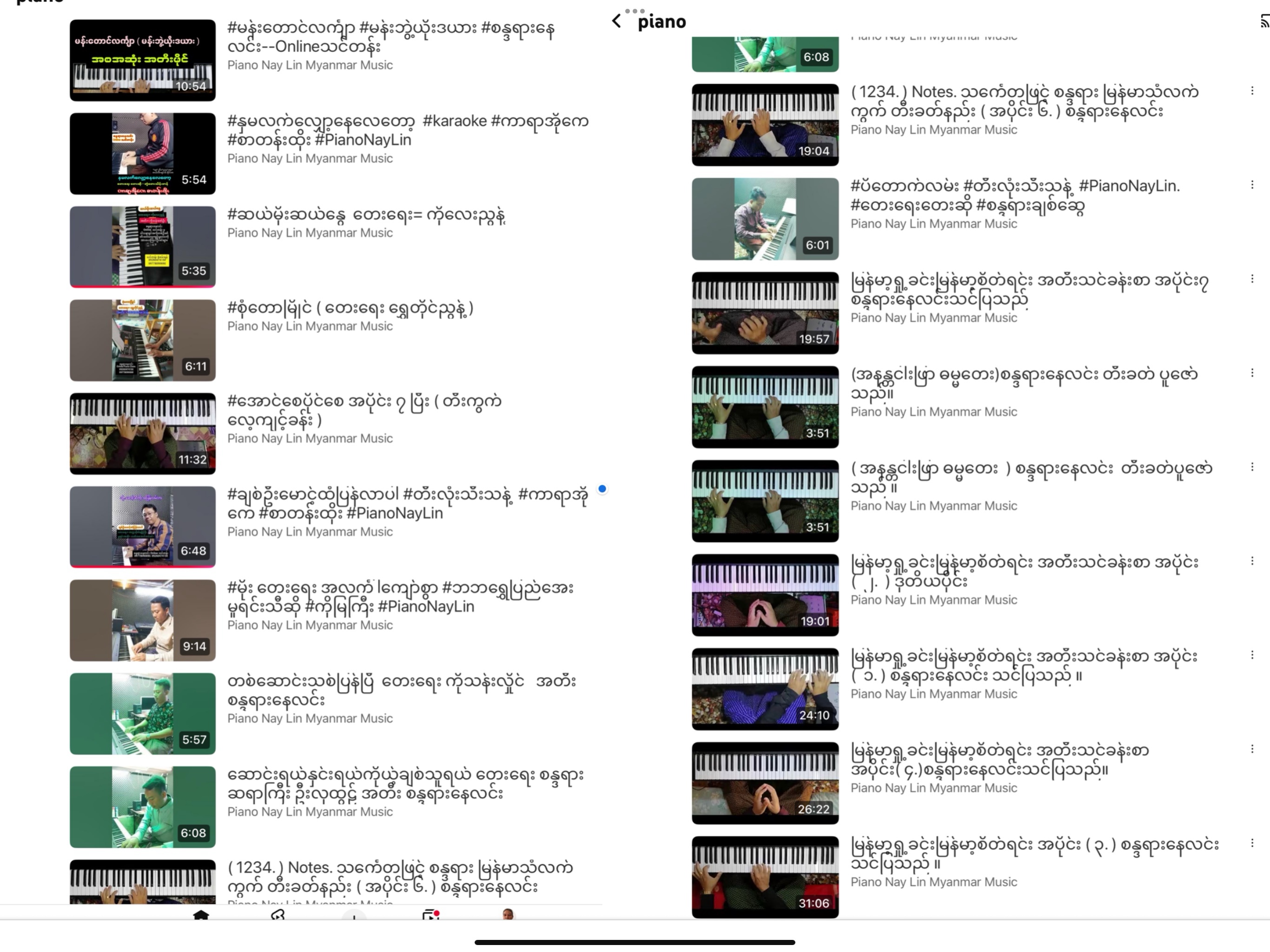Tap the iPad home indicator bar
The height and width of the screenshot is (952, 1270).
point(635,942)
